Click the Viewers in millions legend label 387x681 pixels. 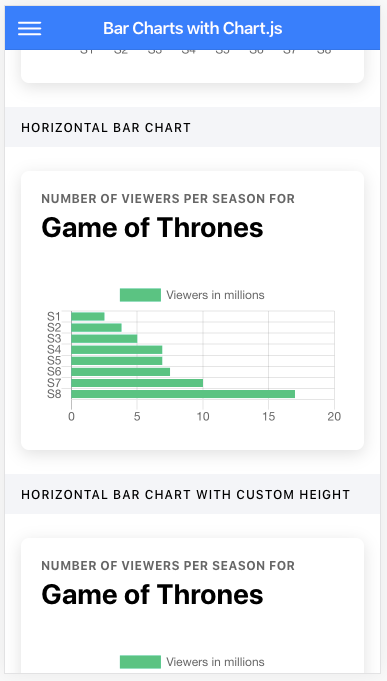tap(215, 295)
